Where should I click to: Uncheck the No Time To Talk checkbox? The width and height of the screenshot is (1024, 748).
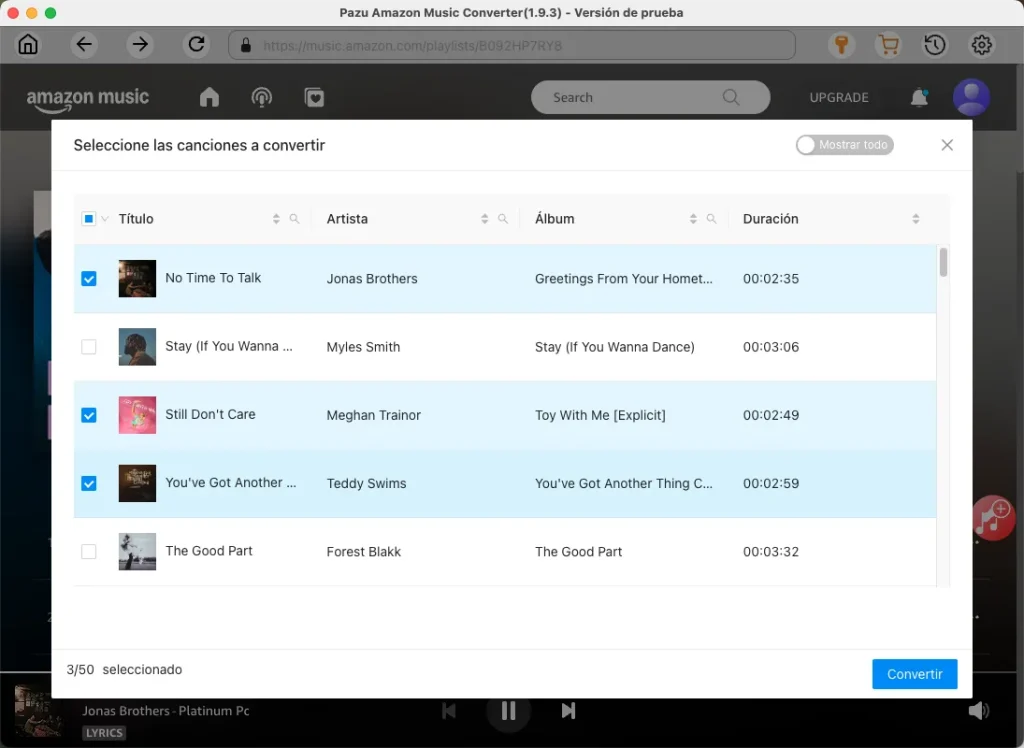pyautogui.click(x=88, y=278)
